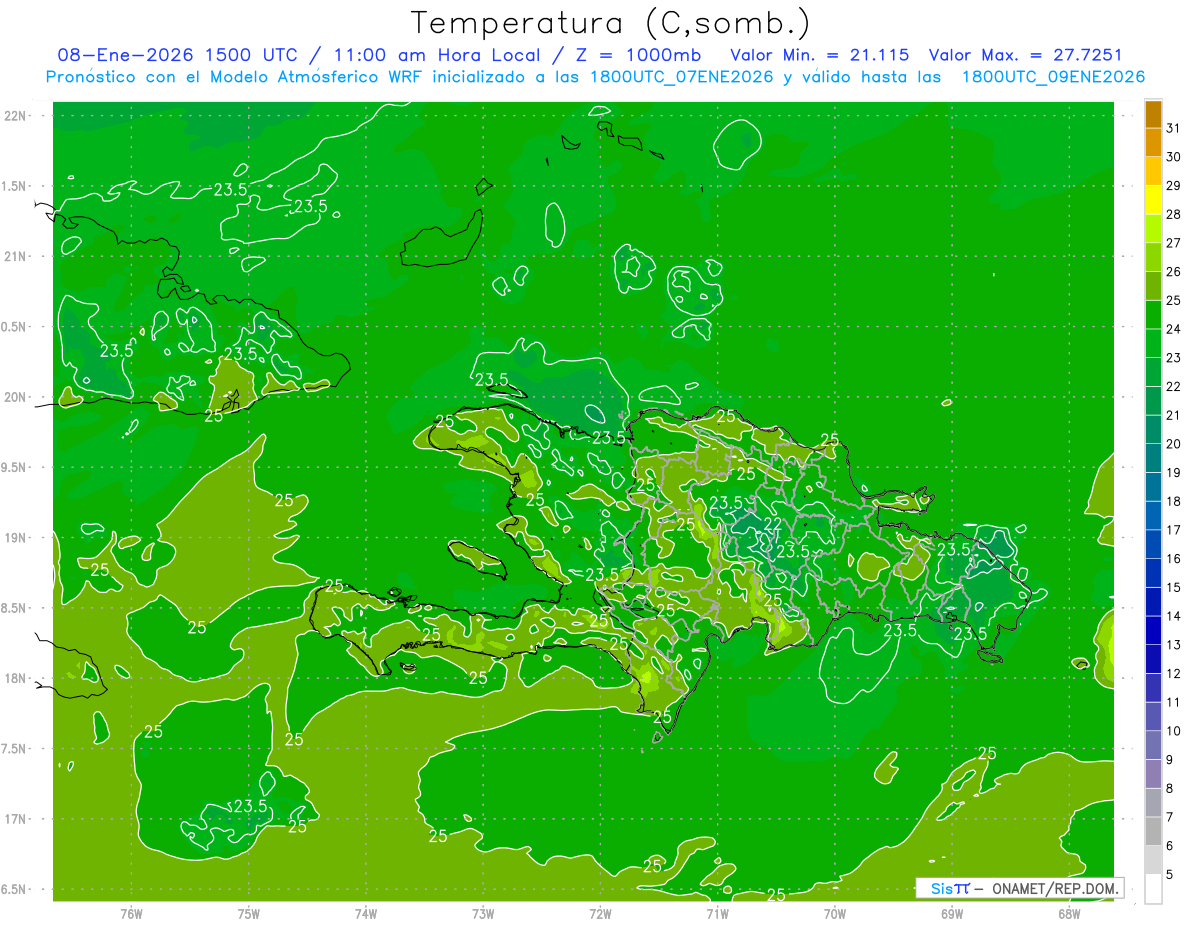Screen dimensions: 1200x927
Task: Click the legend value label "28"
Action: click(x=1173, y=214)
